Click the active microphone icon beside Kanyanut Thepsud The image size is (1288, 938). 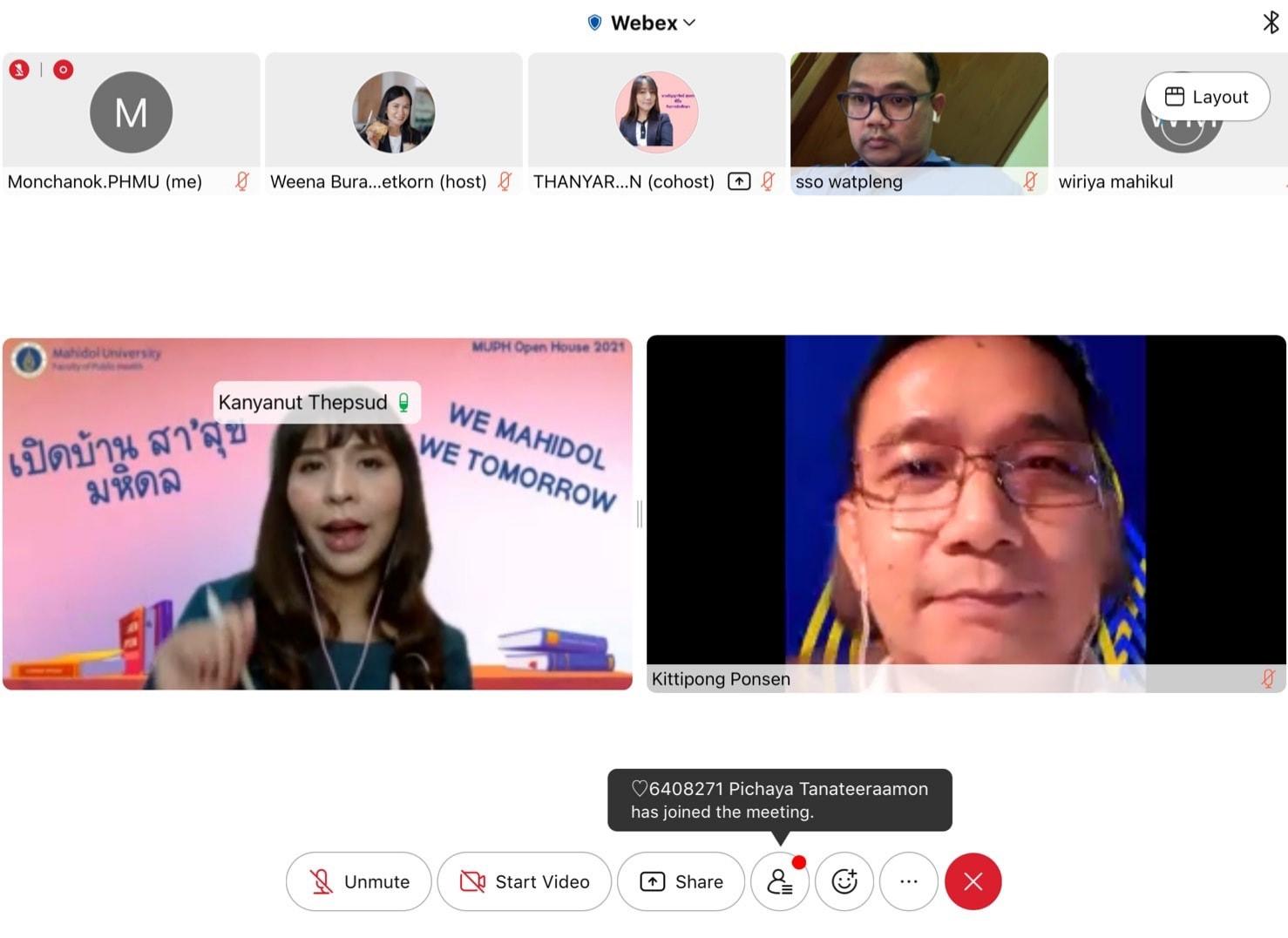[x=403, y=402]
